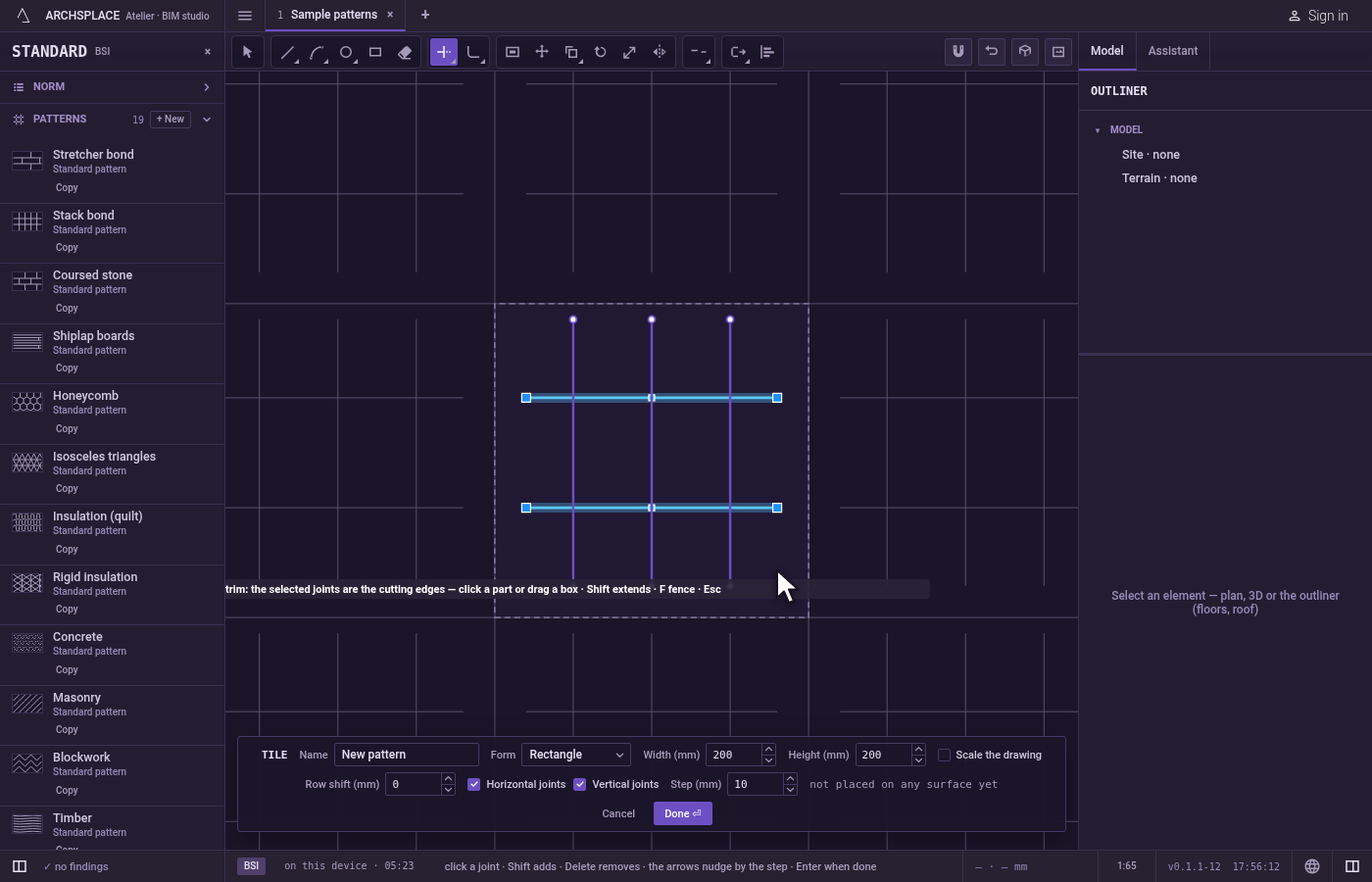The width and height of the screenshot is (1372, 882).
Task: Enable Scale the drawing checkbox
Action: [945, 755]
